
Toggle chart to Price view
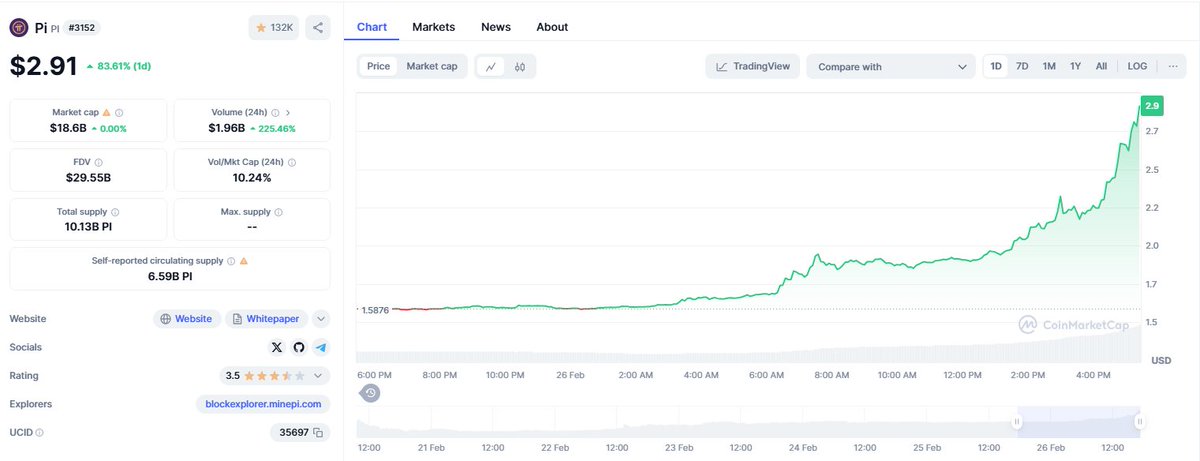(x=379, y=66)
